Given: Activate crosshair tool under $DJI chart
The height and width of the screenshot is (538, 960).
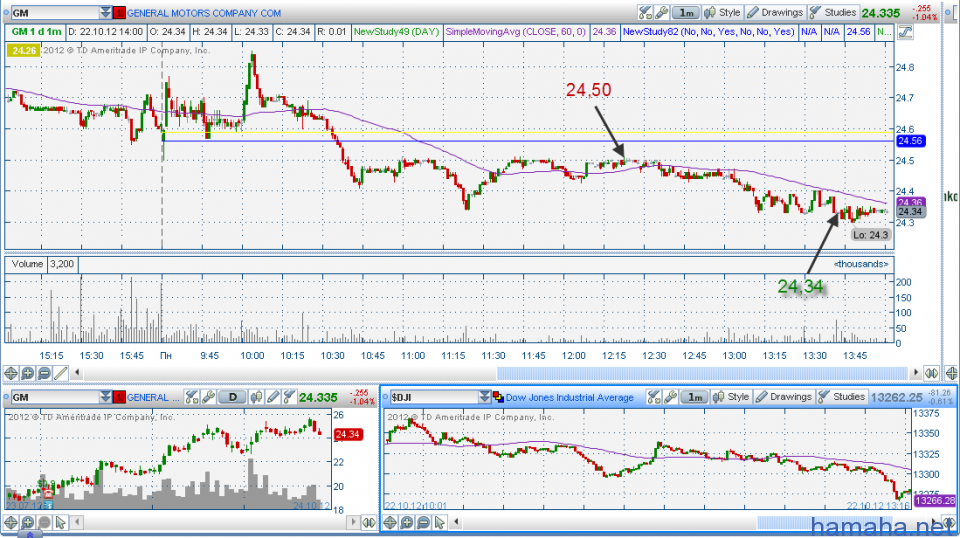Looking at the screenshot, I should (390, 523).
